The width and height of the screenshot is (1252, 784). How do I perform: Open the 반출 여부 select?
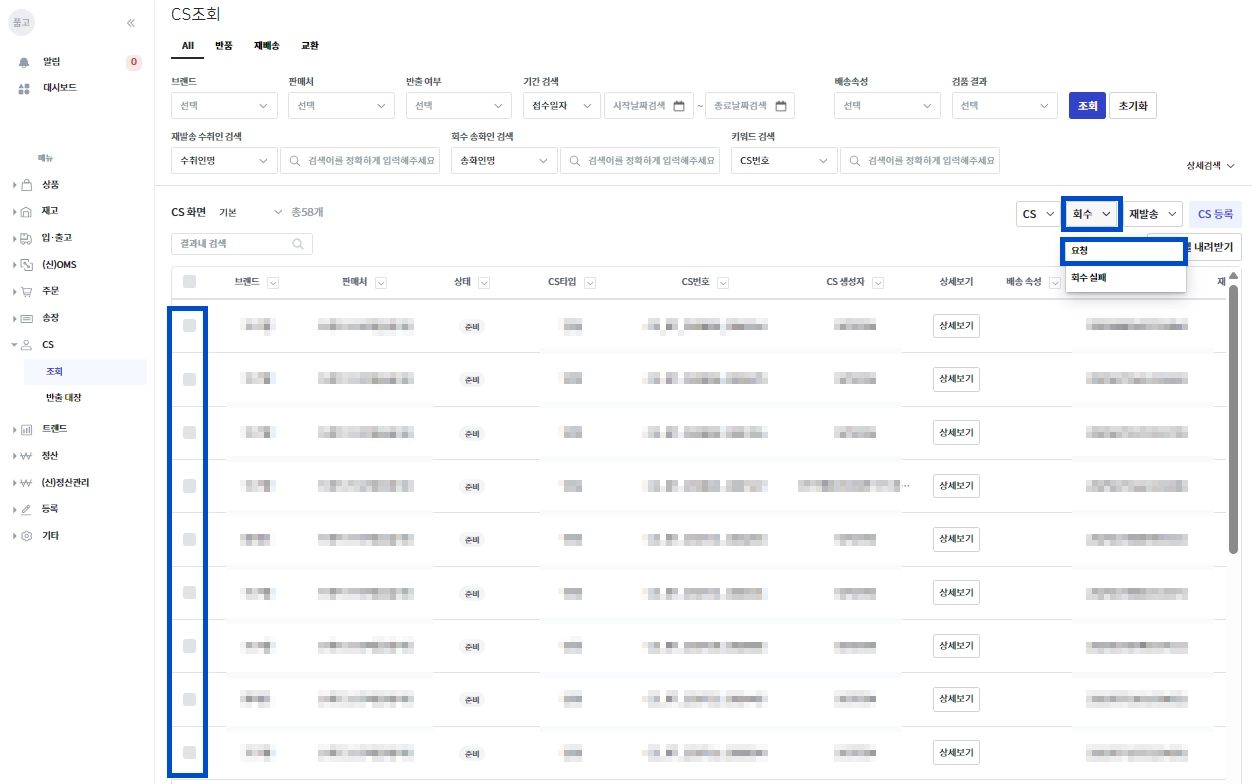458,105
